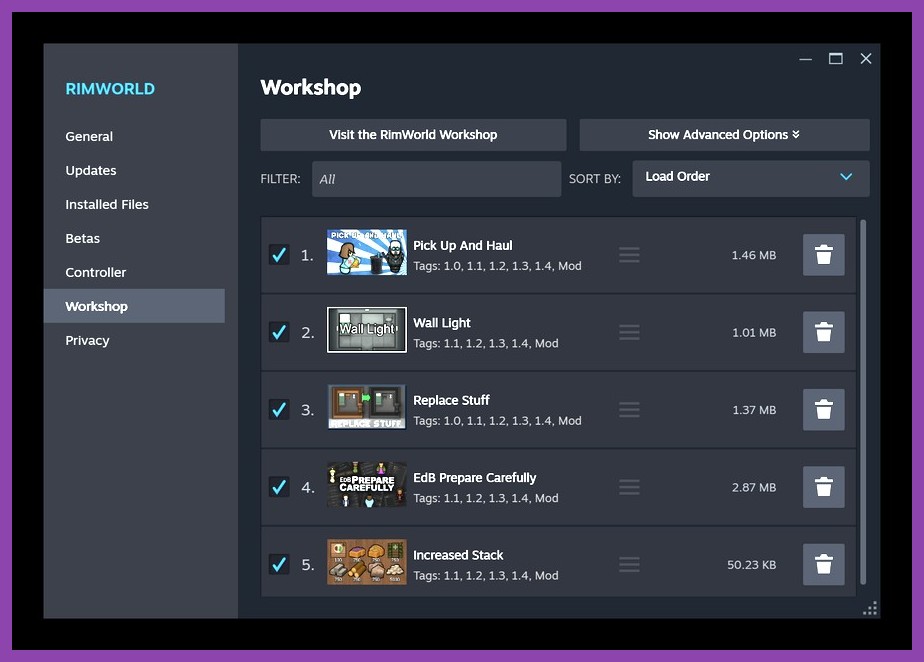Image resolution: width=924 pixels, height=662 pixels.
Task: Select the Betas tab
Action: [82, 238]
